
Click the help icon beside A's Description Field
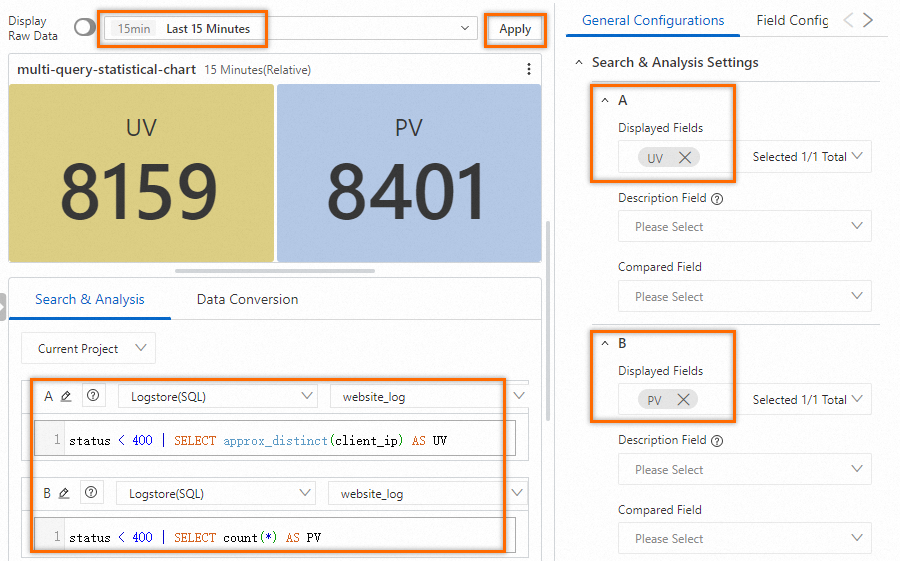point(717,199)
